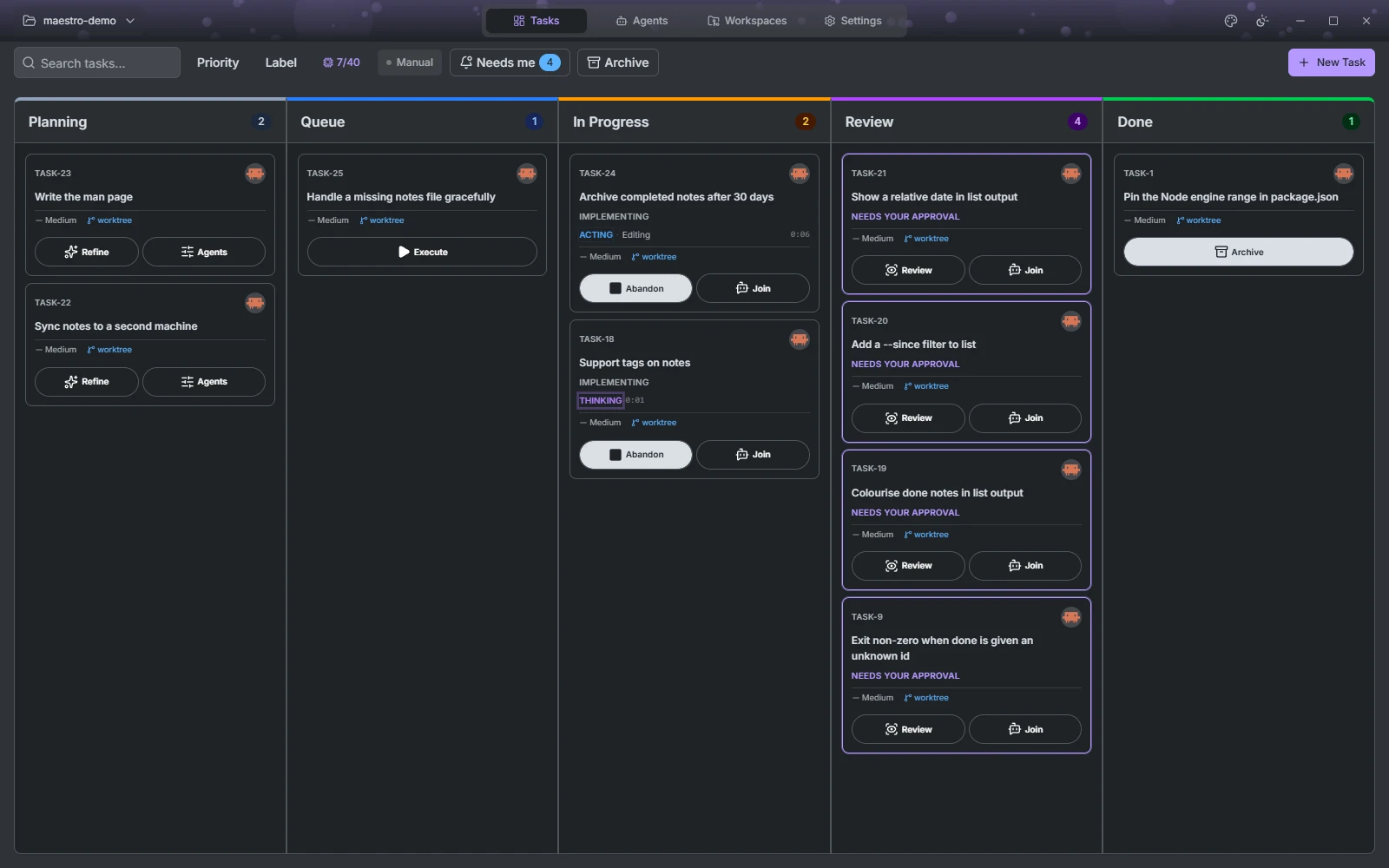Refine TASK-23 Write the man page
The image size is (1389, 868).
[87, 252]
